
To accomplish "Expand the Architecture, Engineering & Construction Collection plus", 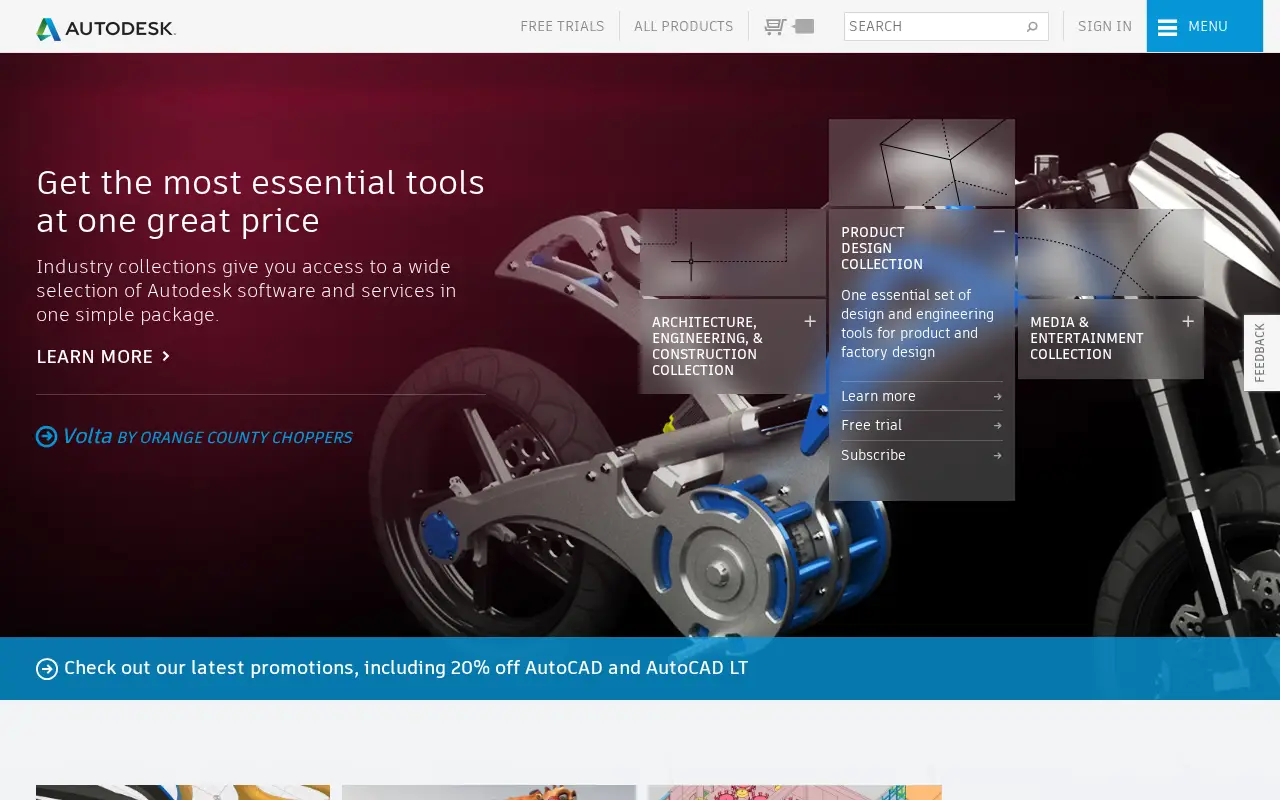I will point(810,321).
